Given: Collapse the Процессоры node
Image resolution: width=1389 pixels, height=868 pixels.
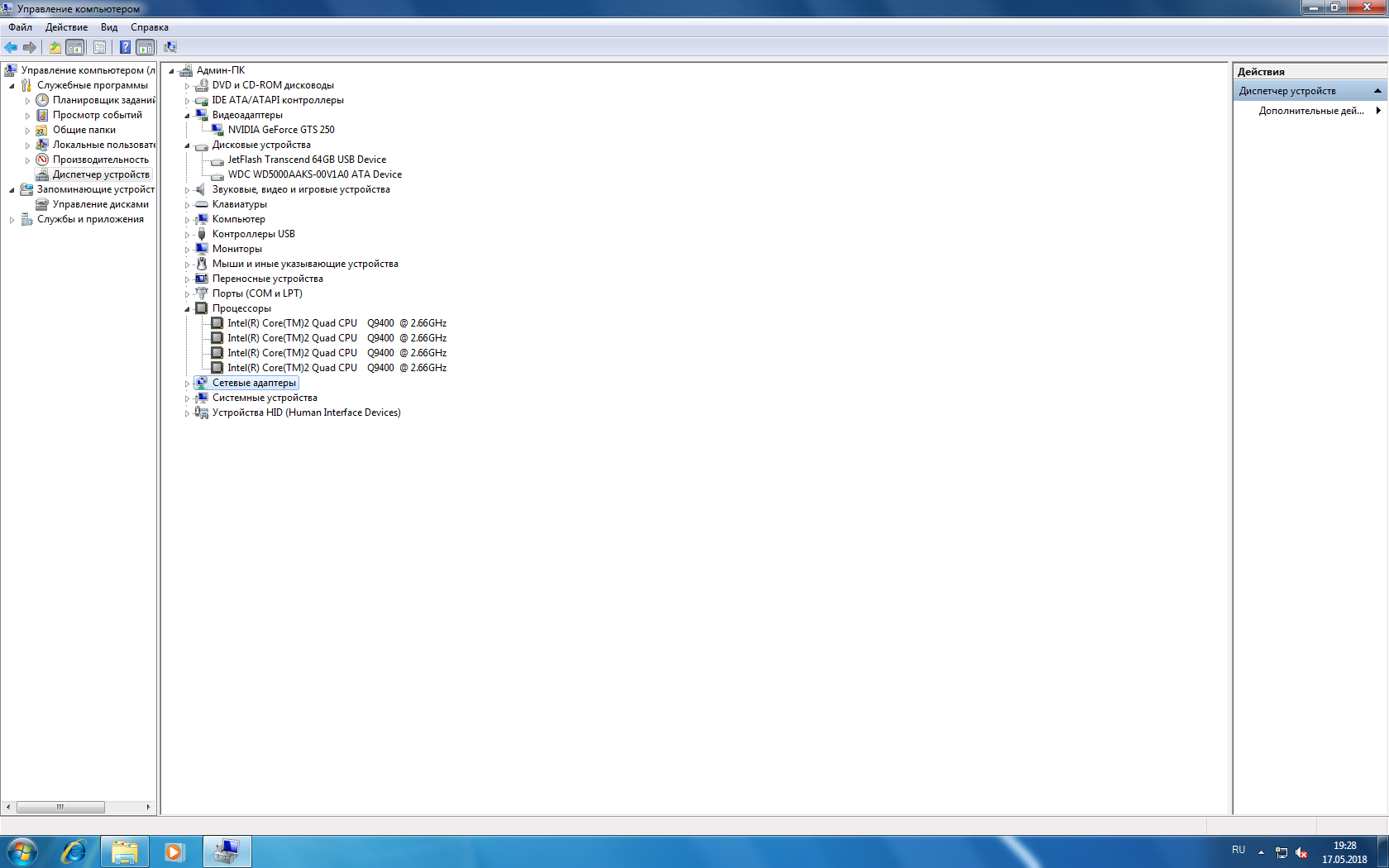Looking at the screenshot, I should 188,309.
